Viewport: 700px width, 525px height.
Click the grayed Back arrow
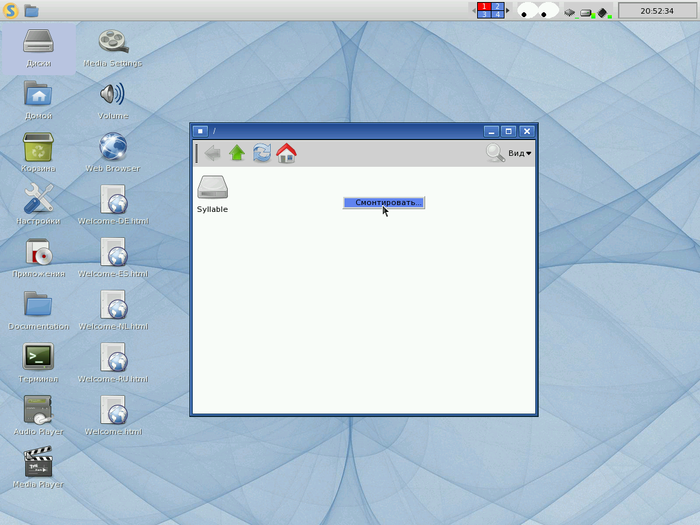point(212,153)
